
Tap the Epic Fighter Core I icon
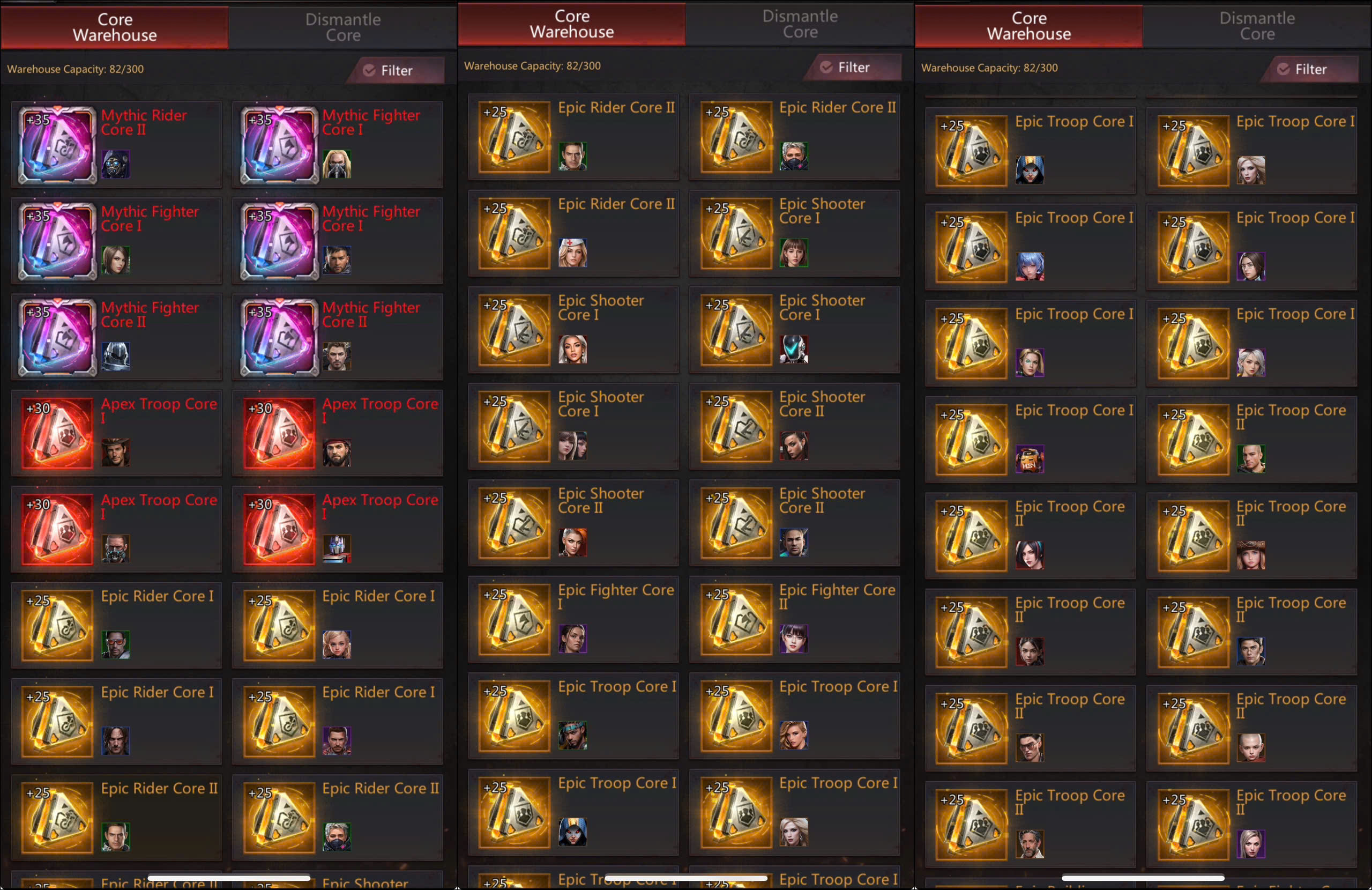click(x=514, y=619)
